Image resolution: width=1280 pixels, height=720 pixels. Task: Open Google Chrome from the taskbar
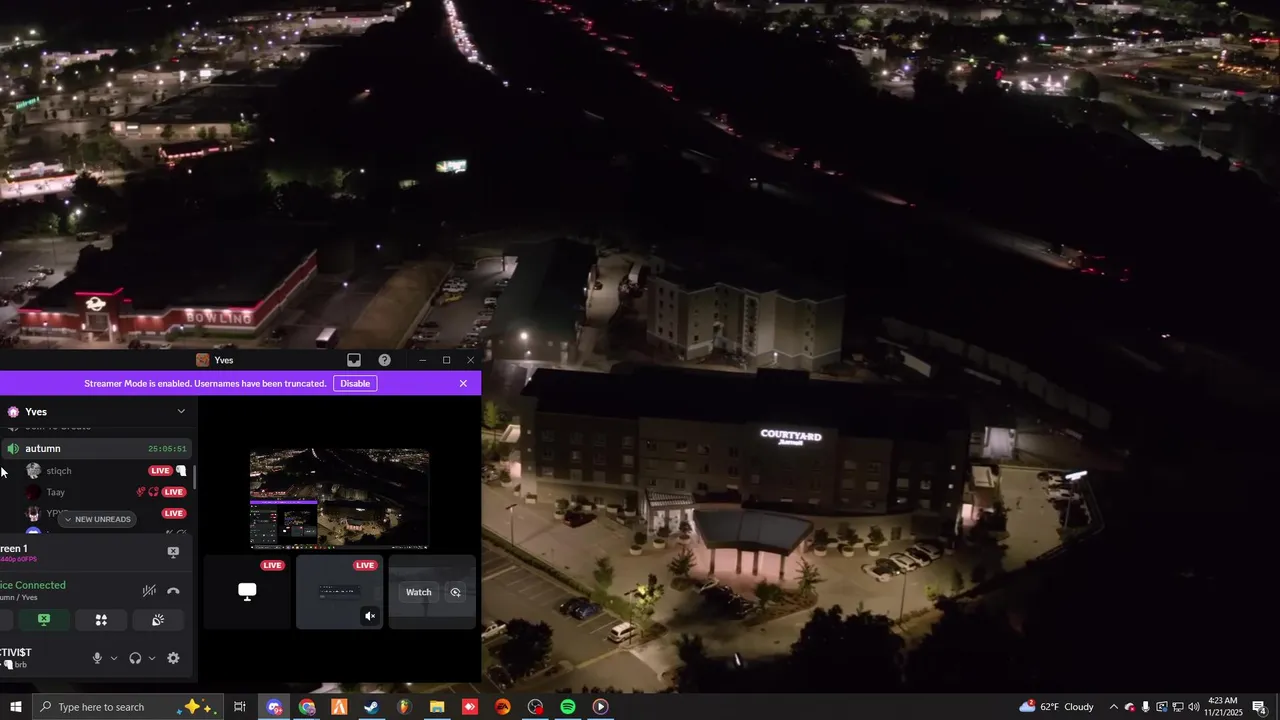pos(307,707)
